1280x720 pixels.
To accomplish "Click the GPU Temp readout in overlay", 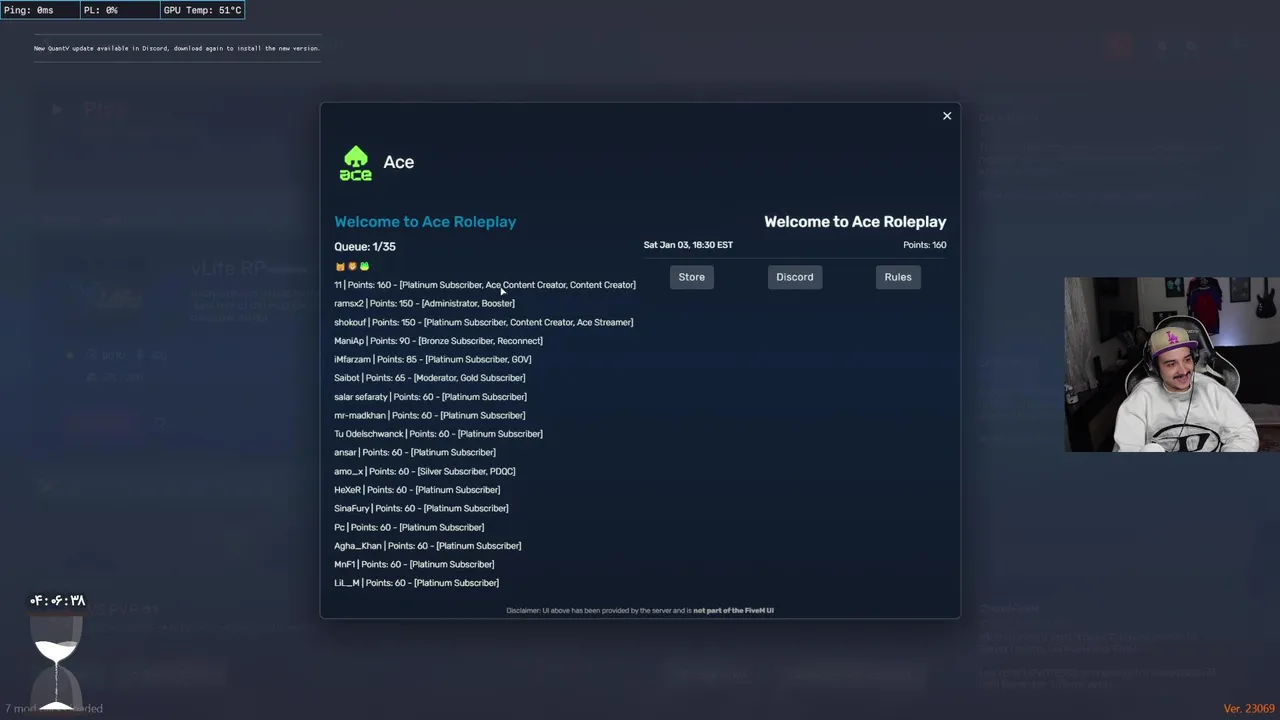I will 202,10.
